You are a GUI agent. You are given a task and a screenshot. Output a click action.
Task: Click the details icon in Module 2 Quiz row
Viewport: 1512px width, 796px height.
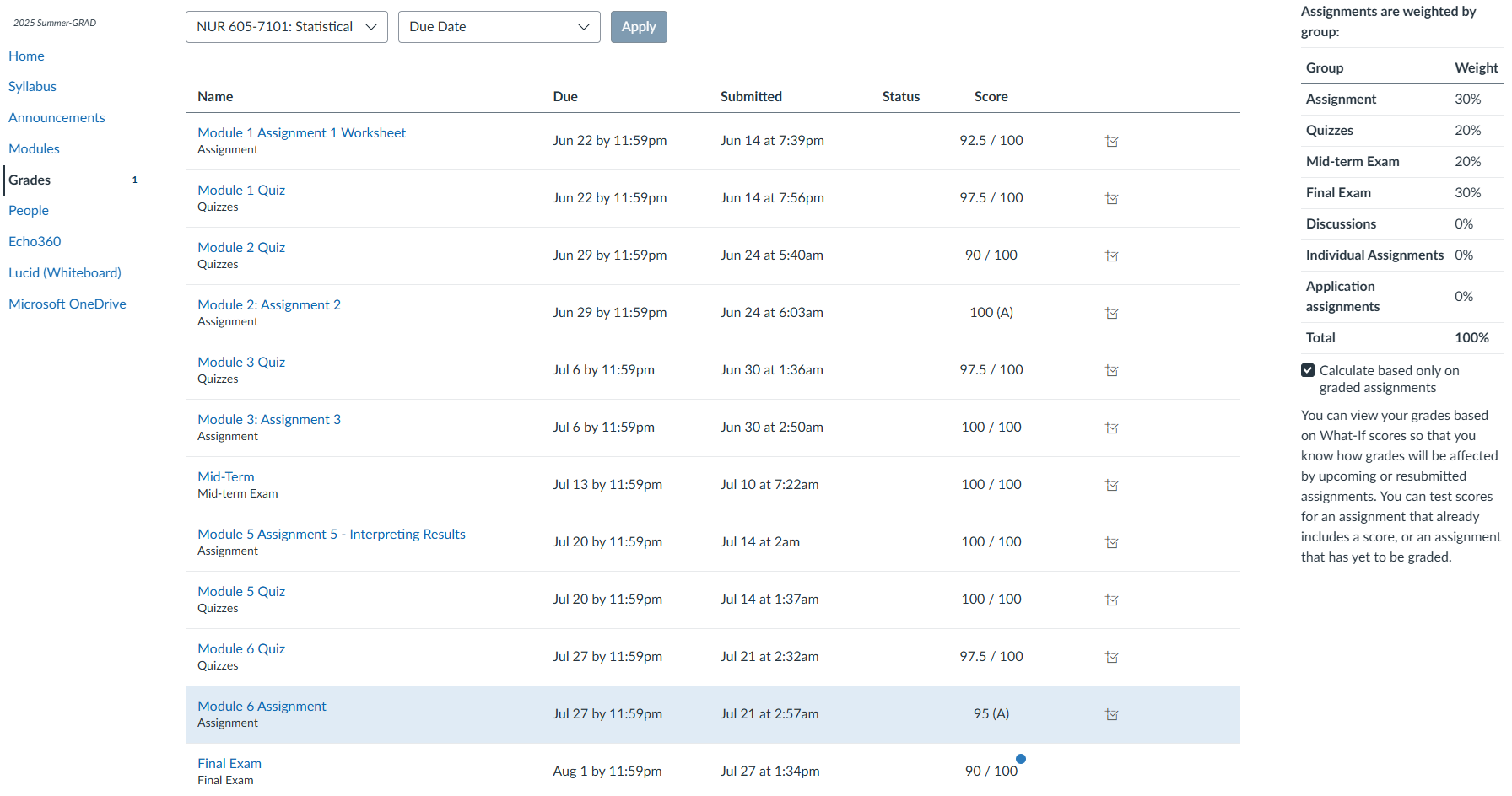pos(1112,256)
